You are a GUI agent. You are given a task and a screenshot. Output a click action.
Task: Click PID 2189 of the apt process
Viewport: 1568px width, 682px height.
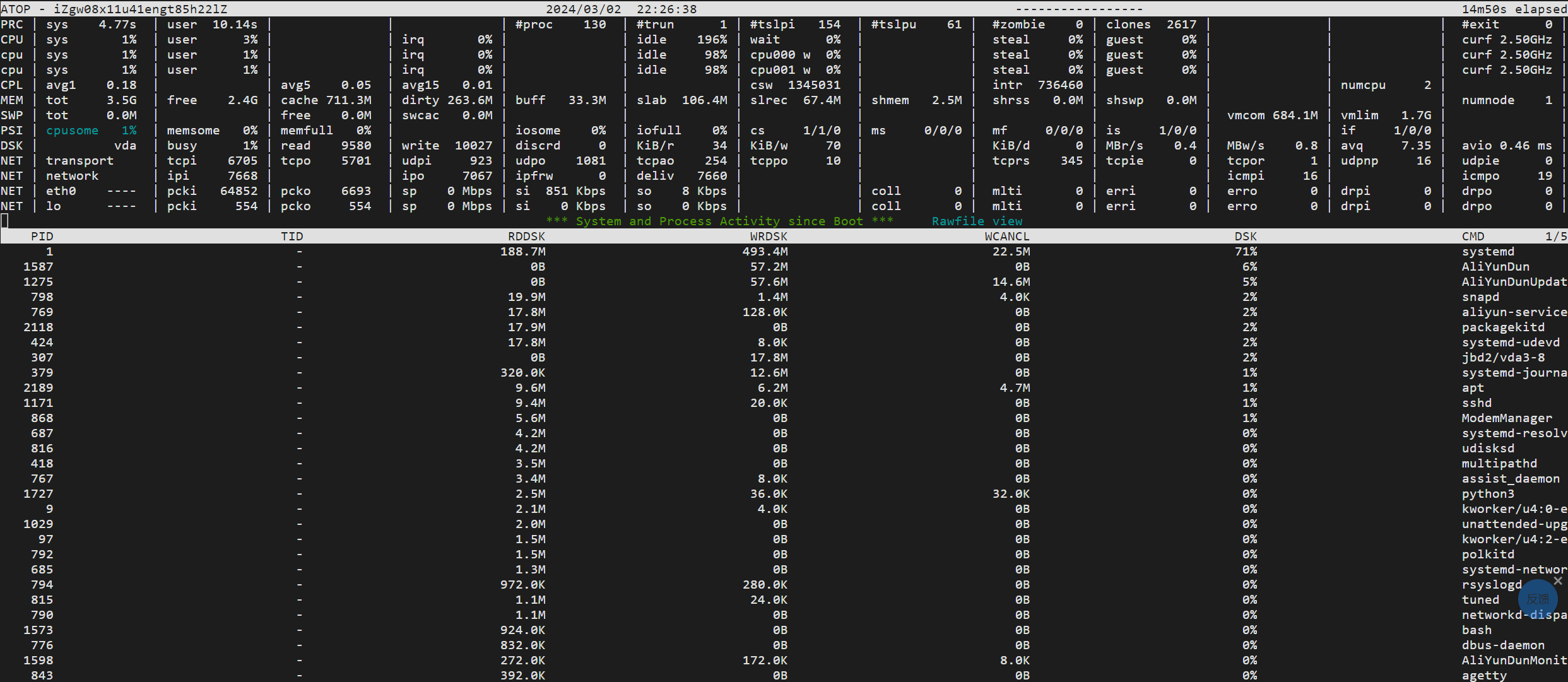38,387
